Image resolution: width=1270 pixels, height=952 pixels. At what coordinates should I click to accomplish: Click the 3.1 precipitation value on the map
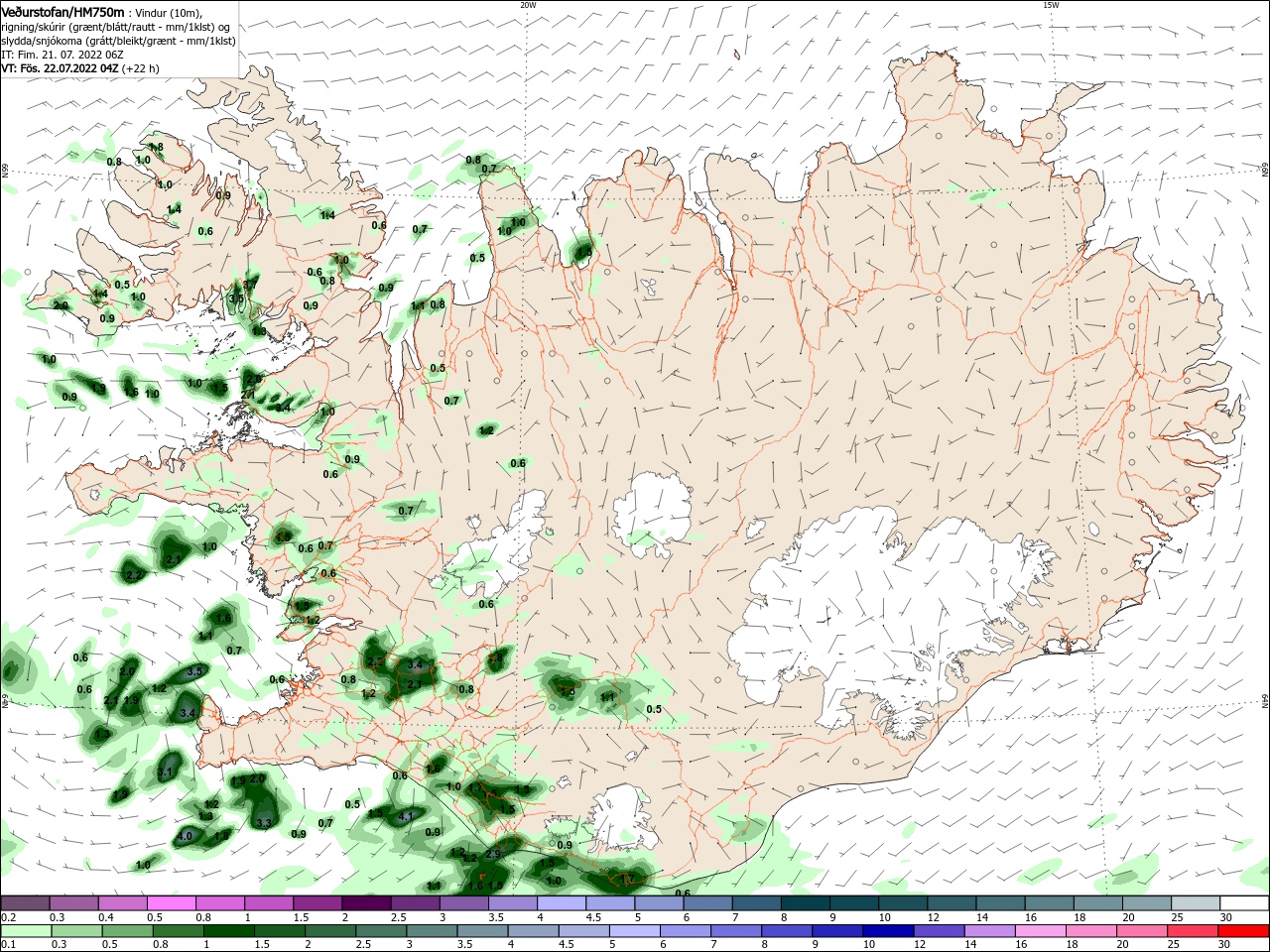tap(165, 772)
